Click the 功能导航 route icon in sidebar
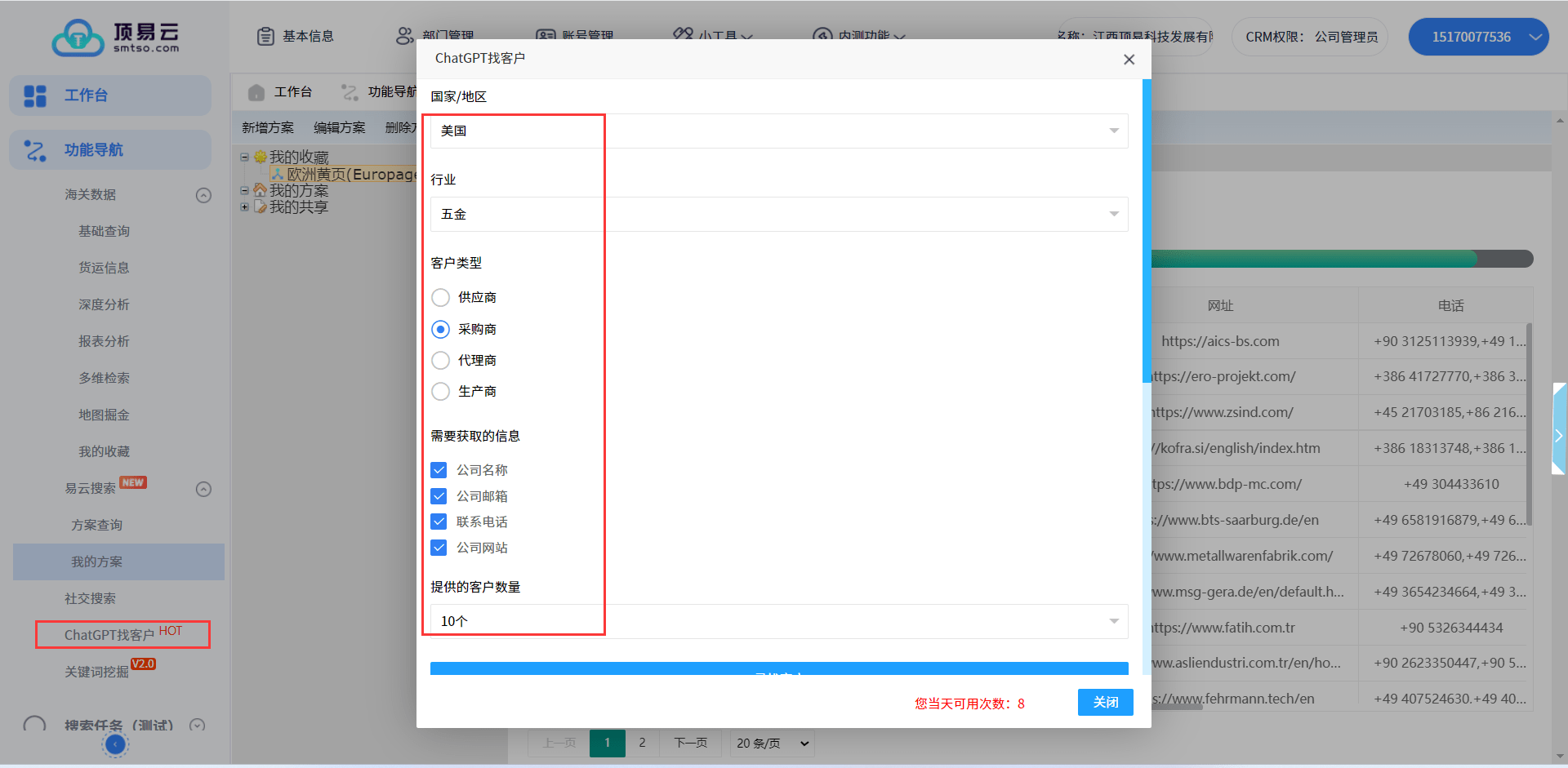Image resolution: width=1568 pixels, height=768 pixels. pyautogui.click(x=35, y=150)
